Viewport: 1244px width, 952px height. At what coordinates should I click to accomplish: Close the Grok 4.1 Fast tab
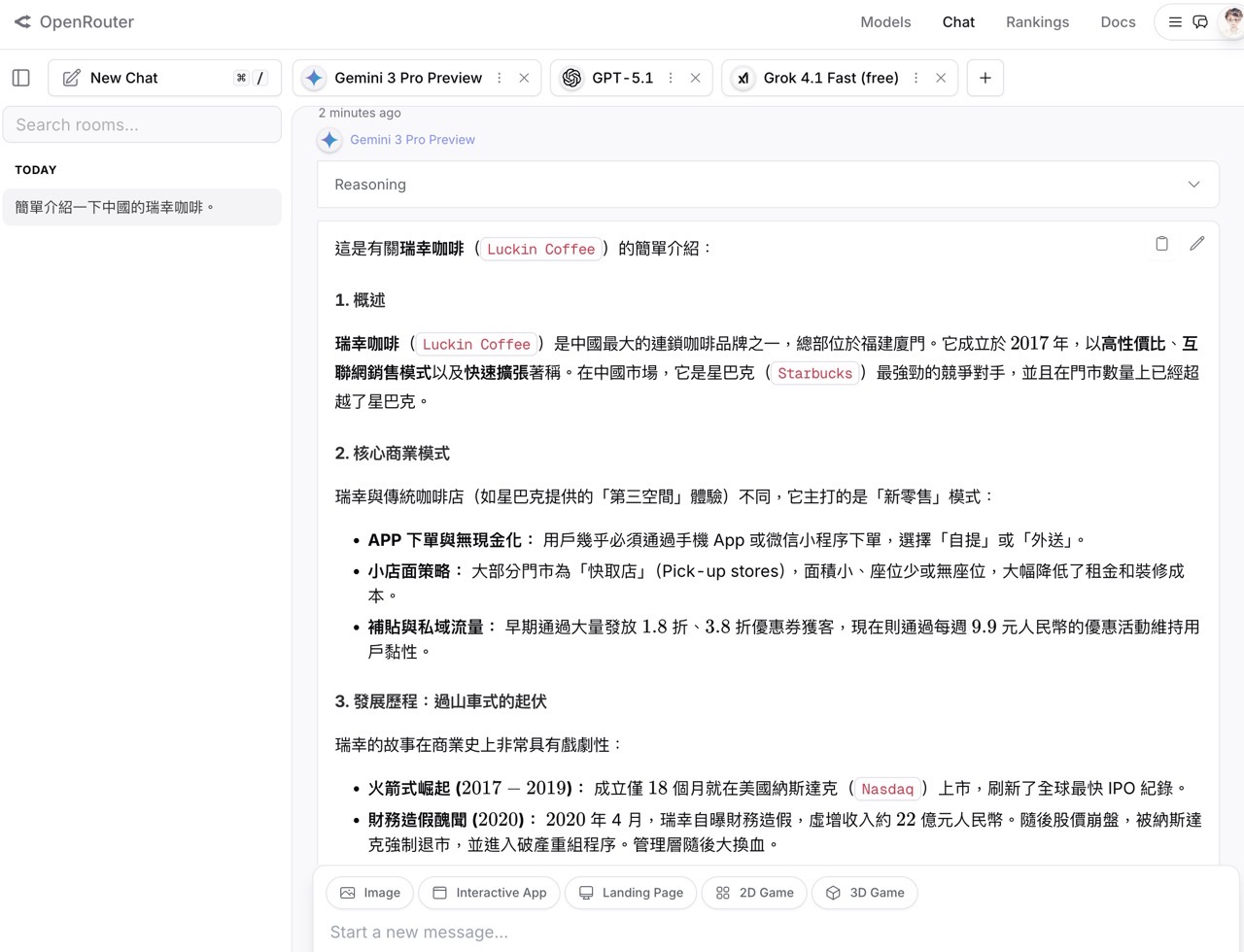coord(940,78)
